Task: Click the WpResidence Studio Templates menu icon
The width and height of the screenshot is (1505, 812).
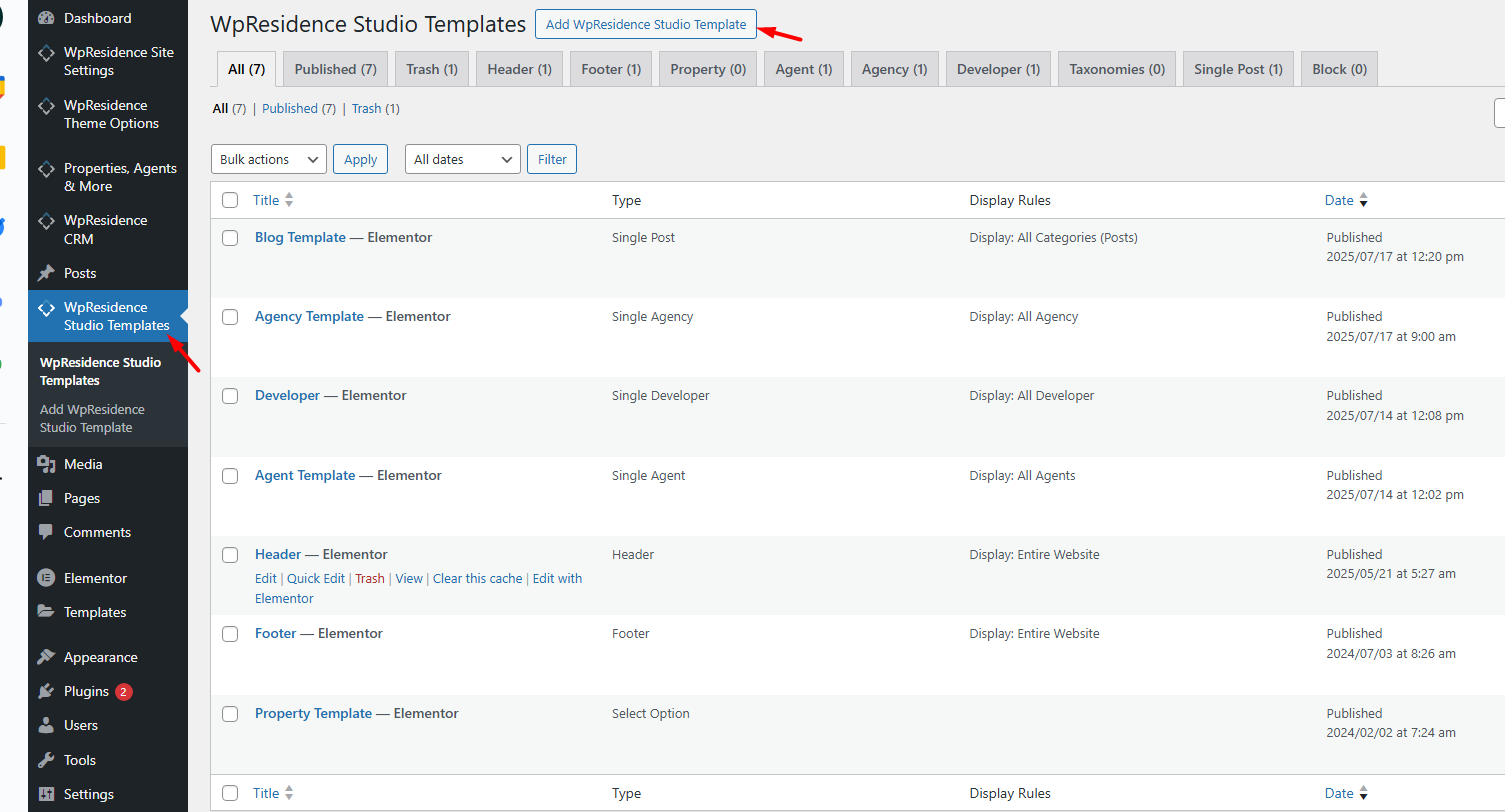Action: click(x=46, y=308)
